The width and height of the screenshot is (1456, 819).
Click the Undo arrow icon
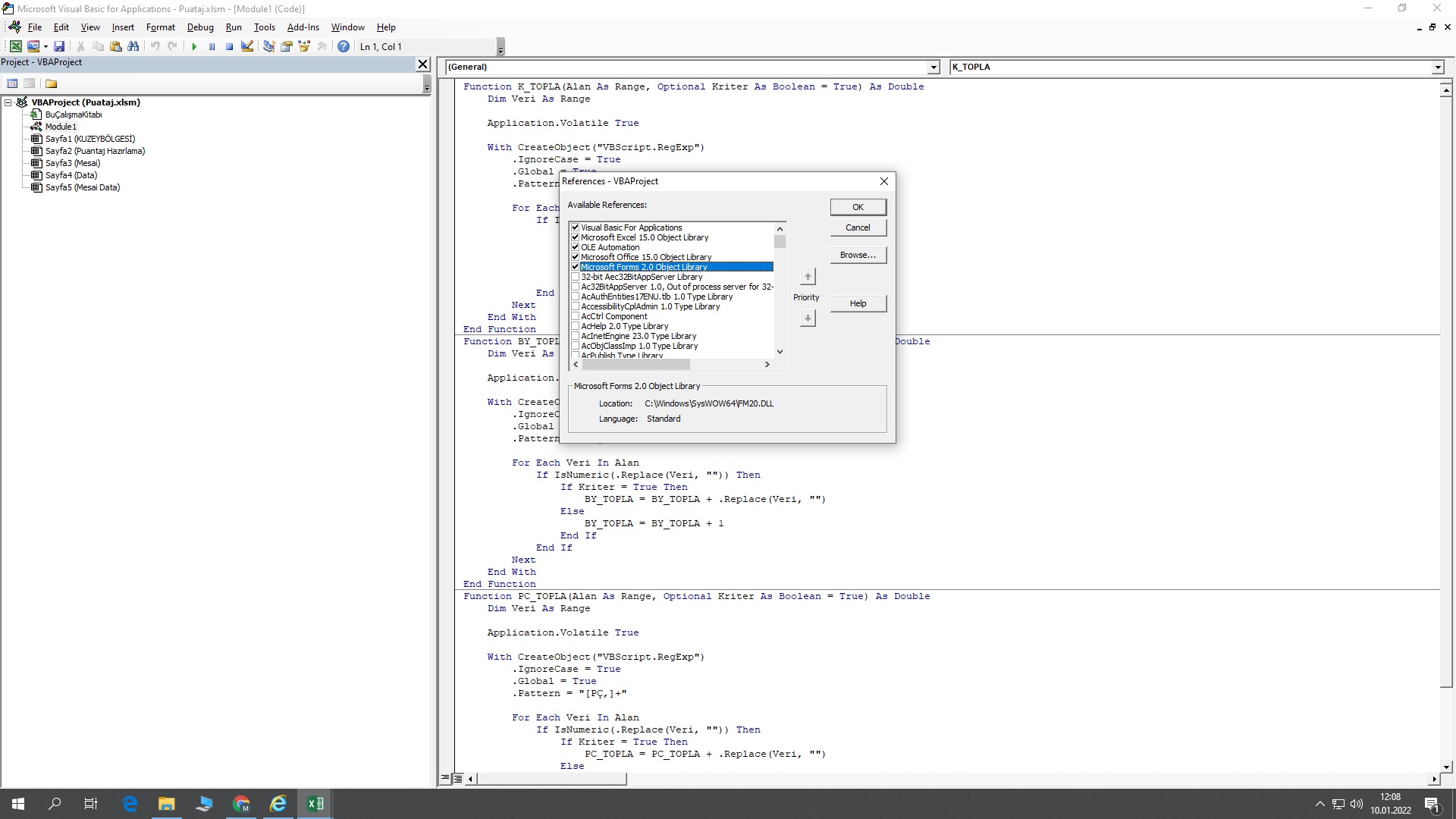tap(155, 46)
